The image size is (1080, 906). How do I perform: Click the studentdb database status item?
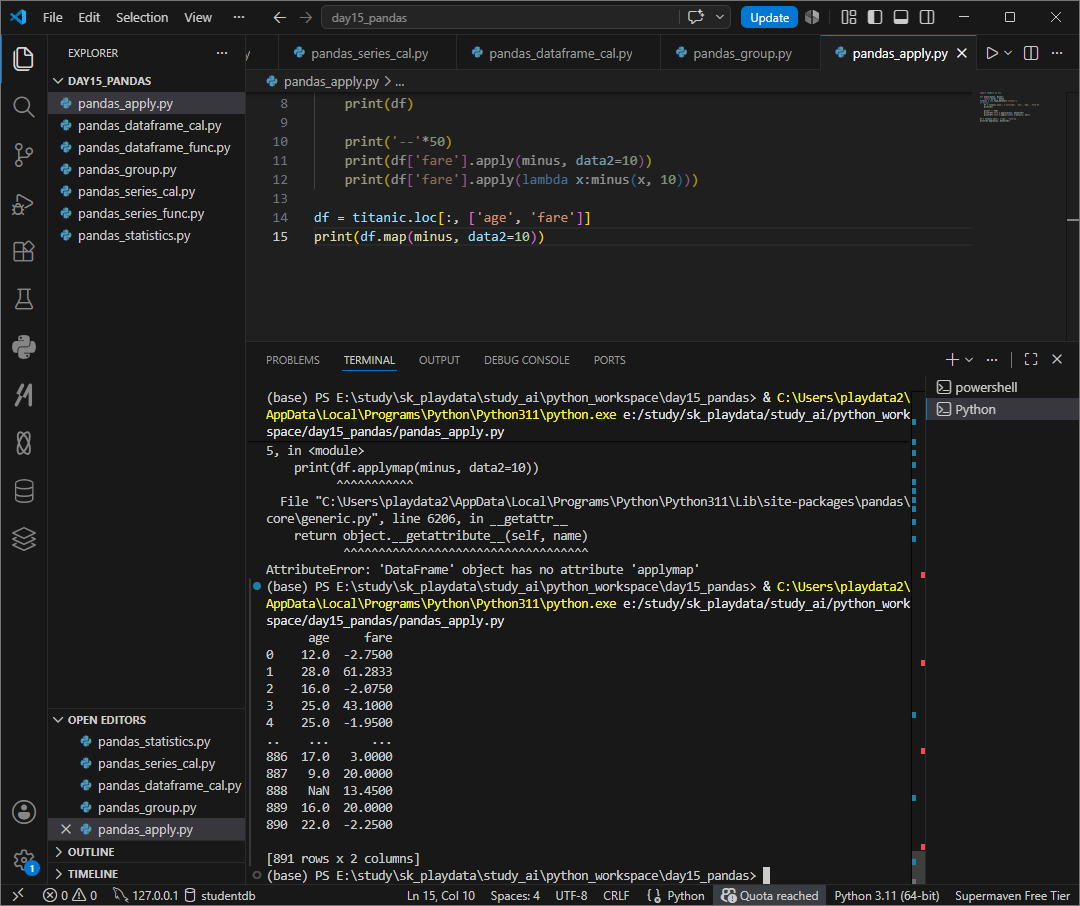tap(220, 896)
